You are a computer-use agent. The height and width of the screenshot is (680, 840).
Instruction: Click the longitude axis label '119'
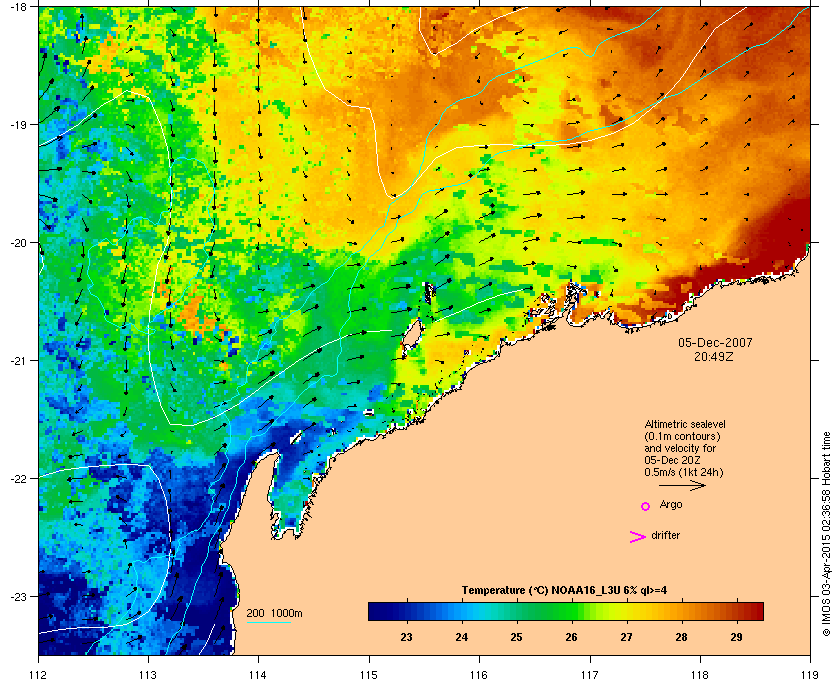pyautogui.click(x=810, y=674)
